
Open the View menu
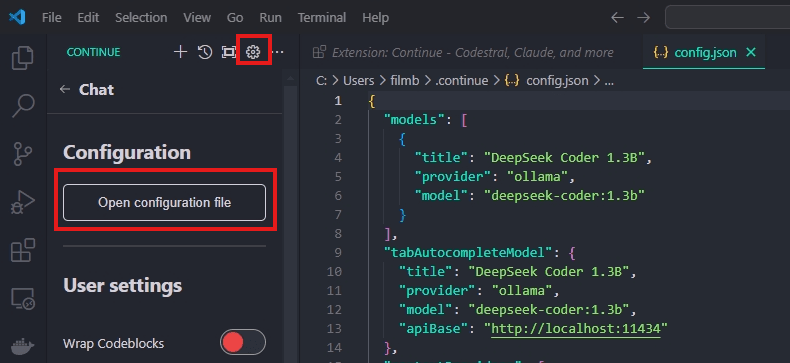coord(197,18)
